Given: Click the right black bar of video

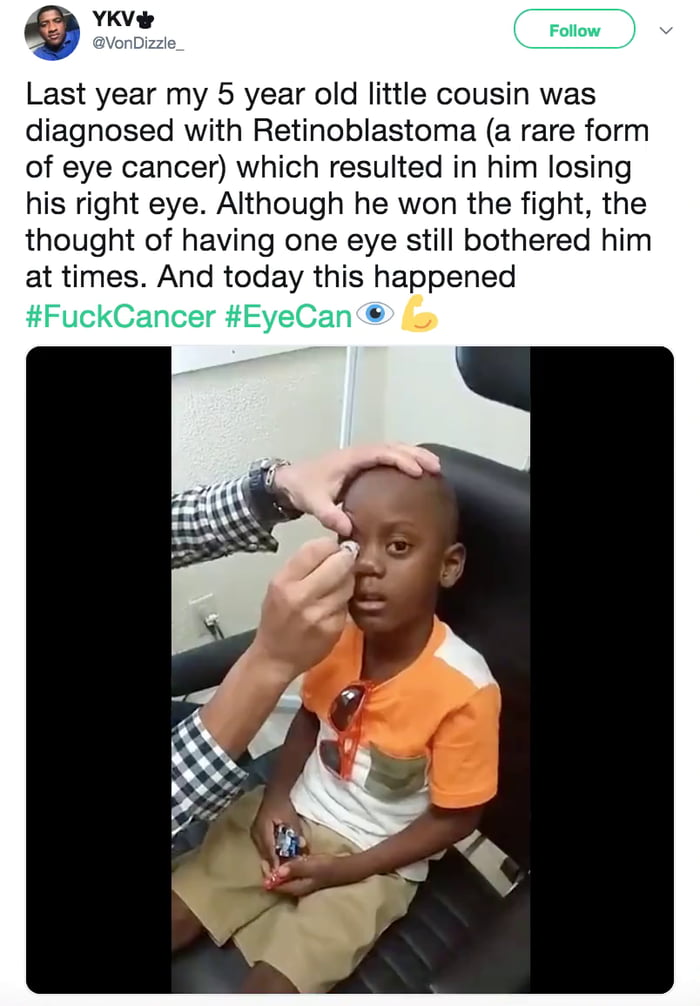Looking at the screenshot, I should pyautogui.click(x=602, y=669).
